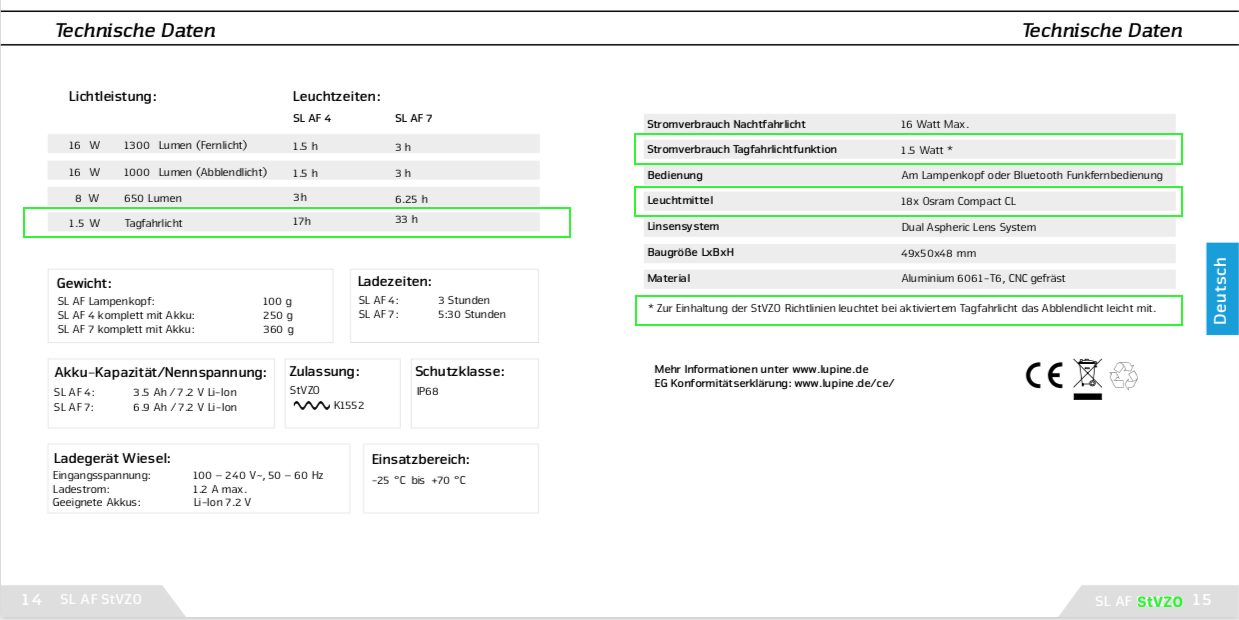The height and width of the screenshot is (620, 1239).
Task: Click the Akku-Kapazität/Nennspannung heading
Action: click(160, 373)
